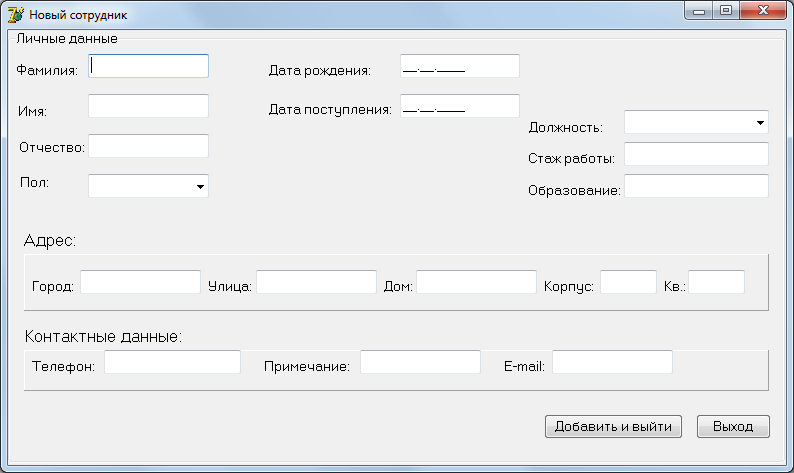
Task: Focus the Улица input box
Action: pyautogui.click(x=316, y=282)
